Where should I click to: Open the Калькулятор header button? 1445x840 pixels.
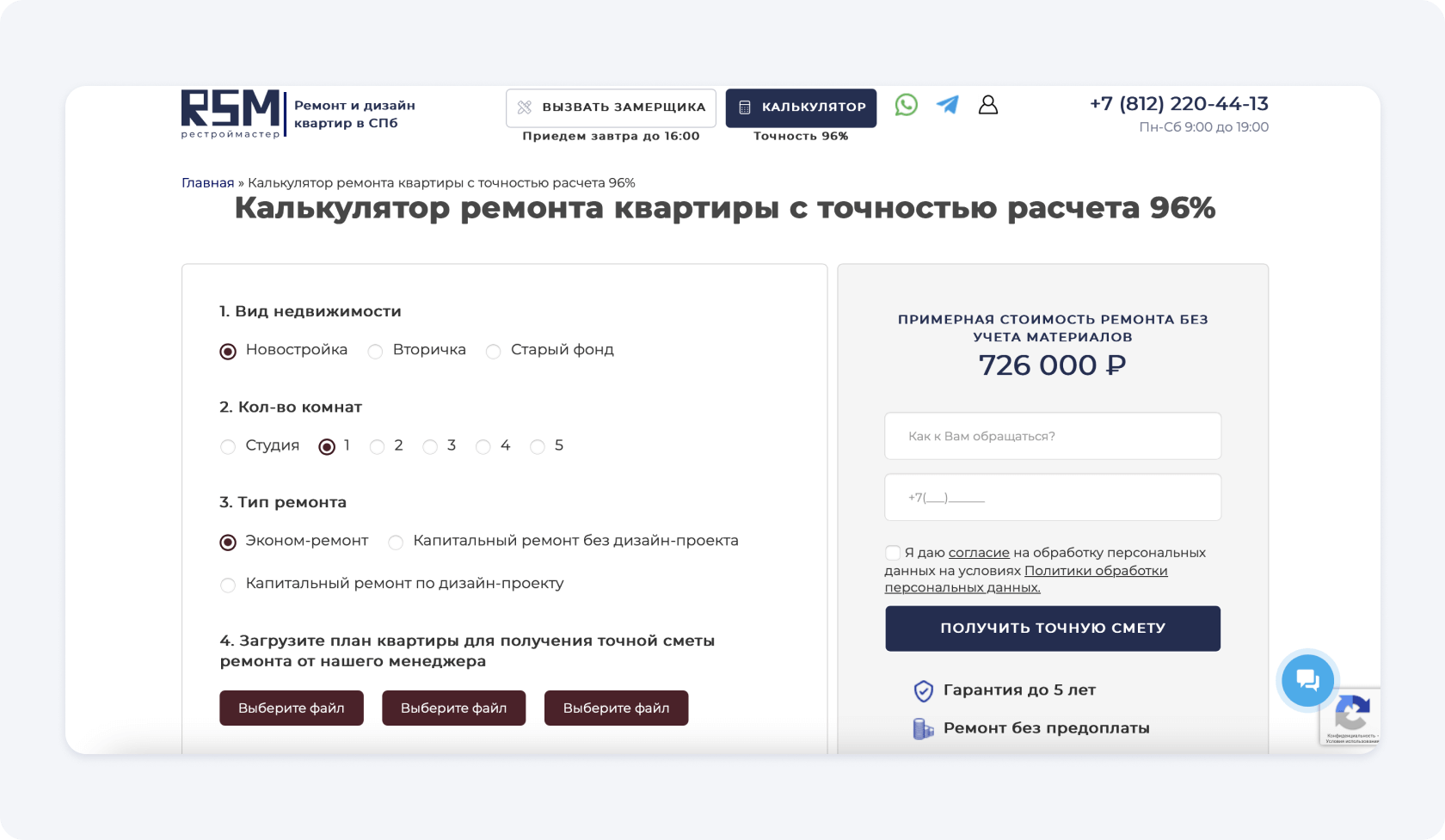[x=801, y=108]
